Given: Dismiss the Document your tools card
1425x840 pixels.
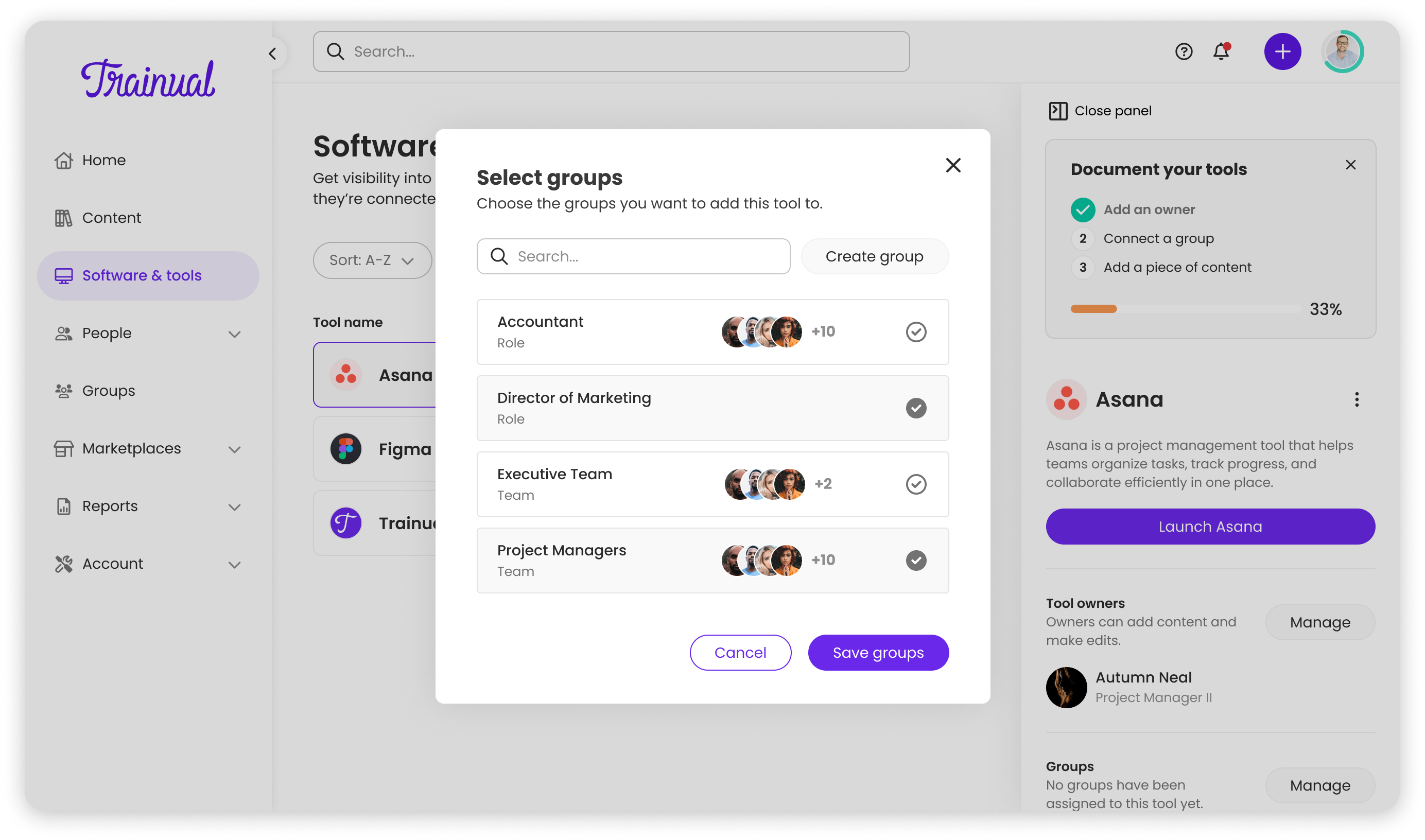Looking at the screenshot, I should (1350, 165).
